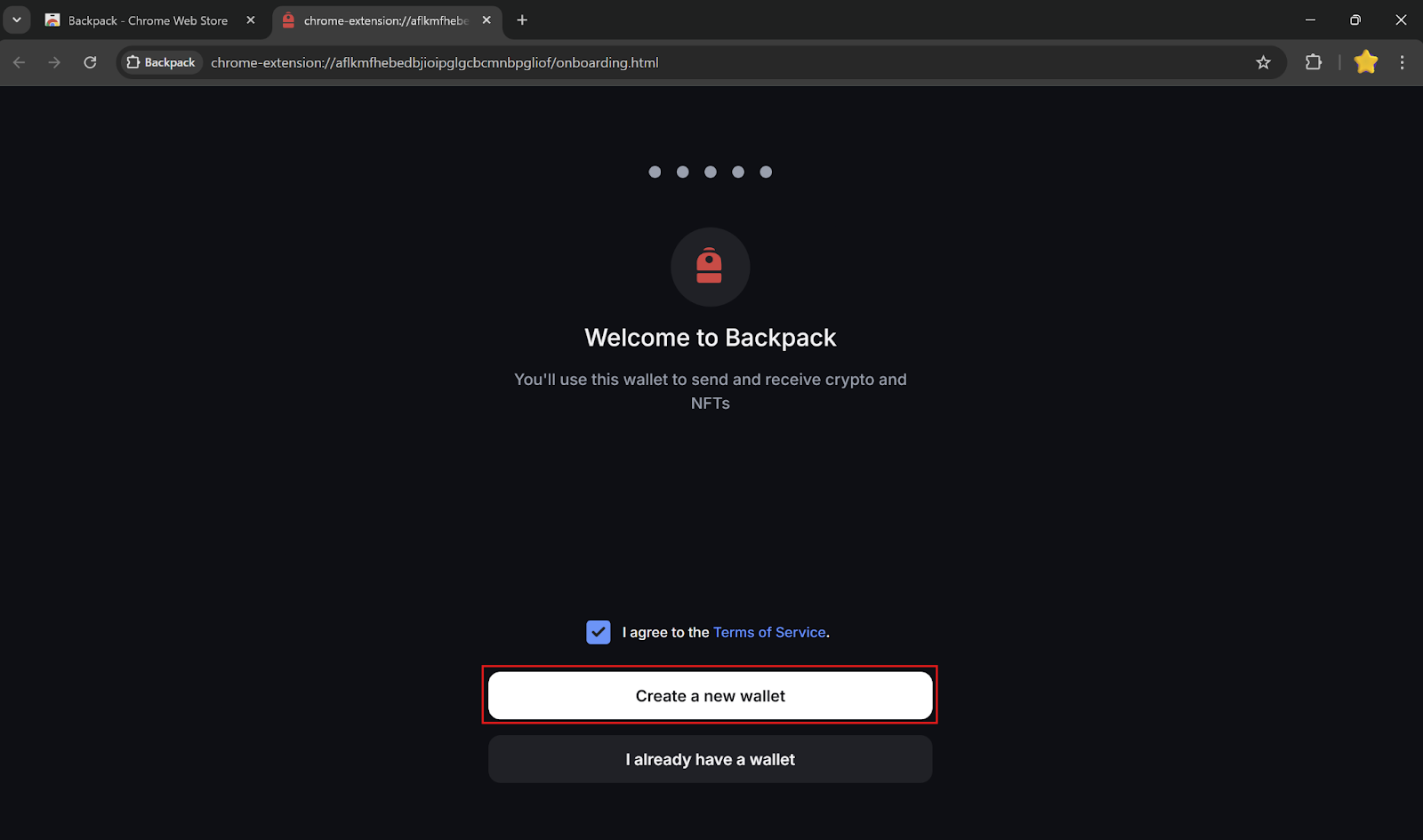This screenshot has height=840, width=1423.
Task: Open the Terms of Service link
Action: pyautogui.click(x=769, y=632)
